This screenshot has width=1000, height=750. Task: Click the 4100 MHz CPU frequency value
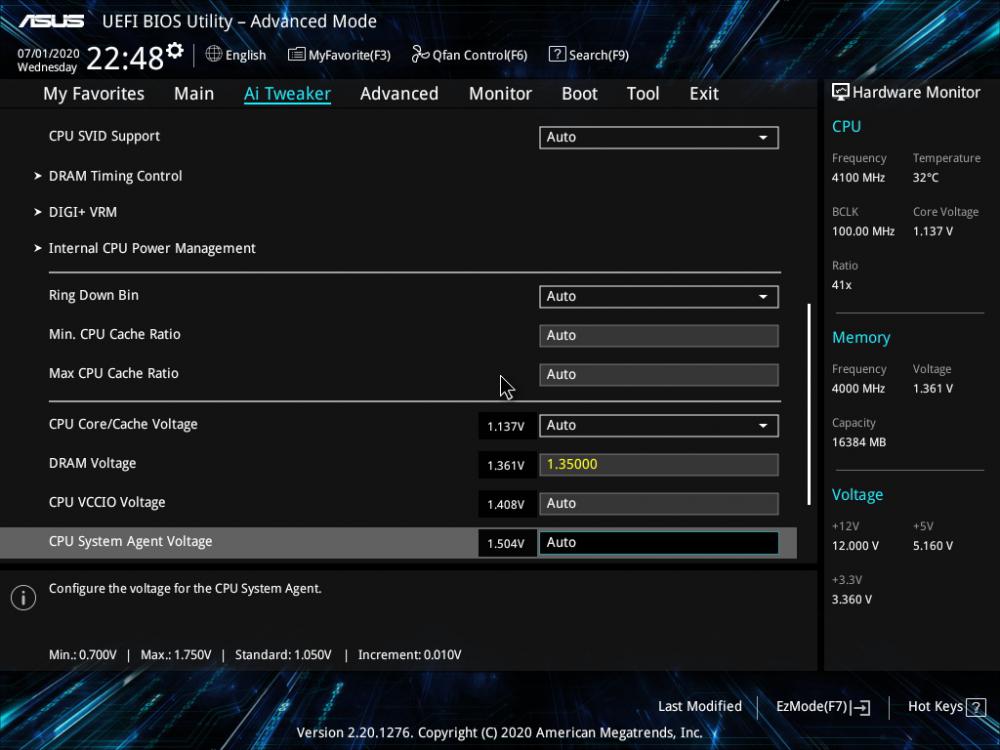click(858, 178)
